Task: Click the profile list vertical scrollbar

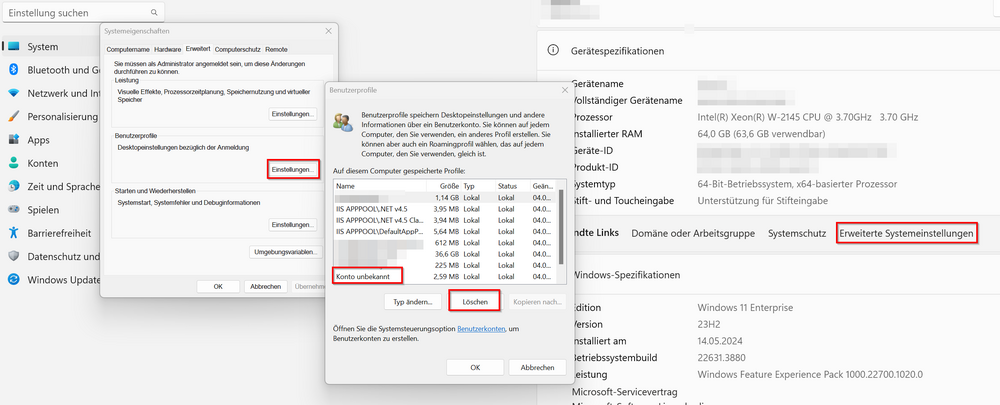Action: tap(561, 230)
